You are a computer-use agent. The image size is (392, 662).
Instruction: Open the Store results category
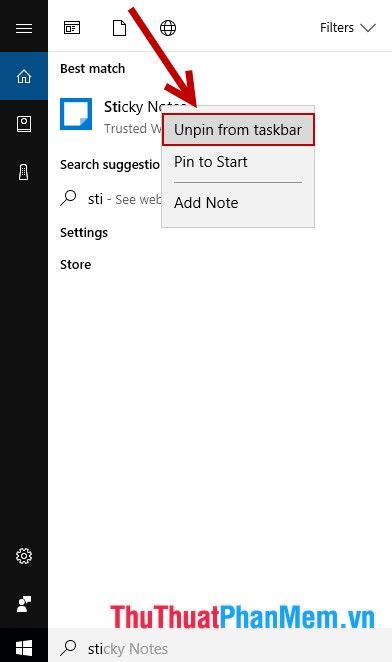click(75, 265)
